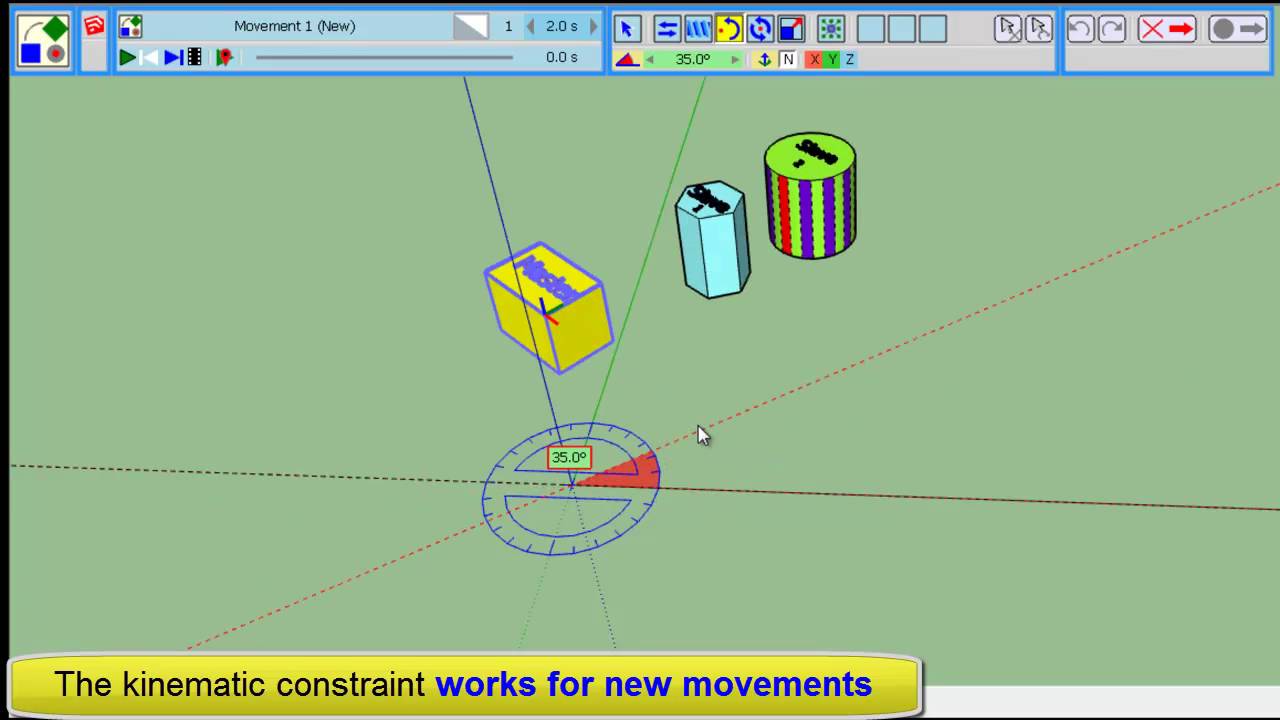The height and width of the screenshot is (720, 1280).
Task: Click the playback timeline slider bar
Action: tap(384, 58)
